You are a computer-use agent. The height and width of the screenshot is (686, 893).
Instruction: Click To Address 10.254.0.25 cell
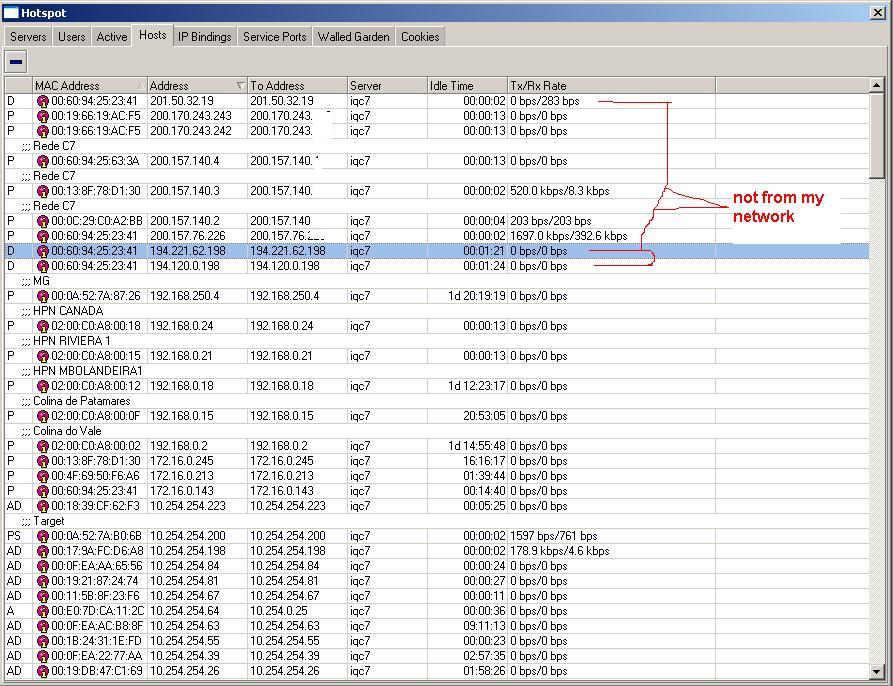(x=297, y=611)
